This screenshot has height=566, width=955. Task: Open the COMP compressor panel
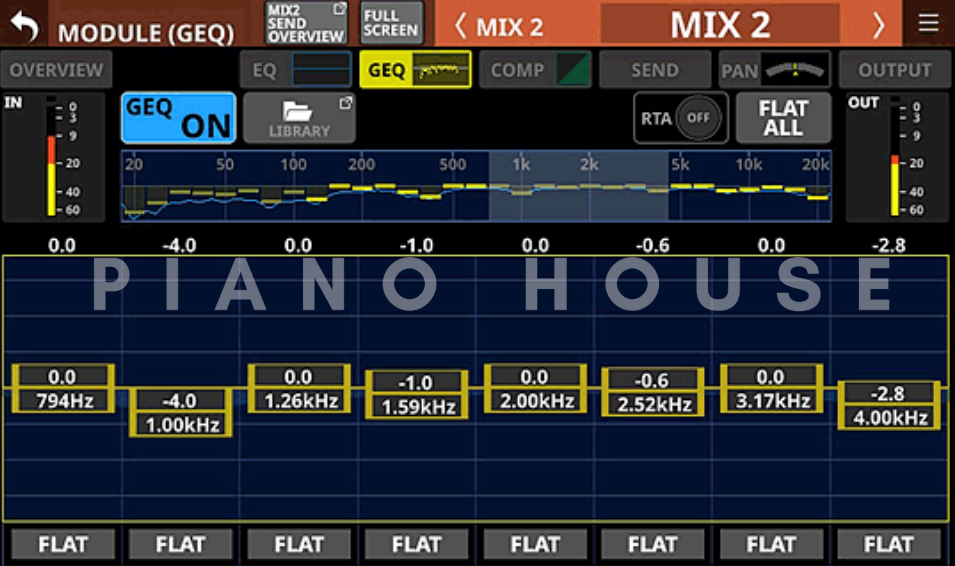[x=535, y=70]
